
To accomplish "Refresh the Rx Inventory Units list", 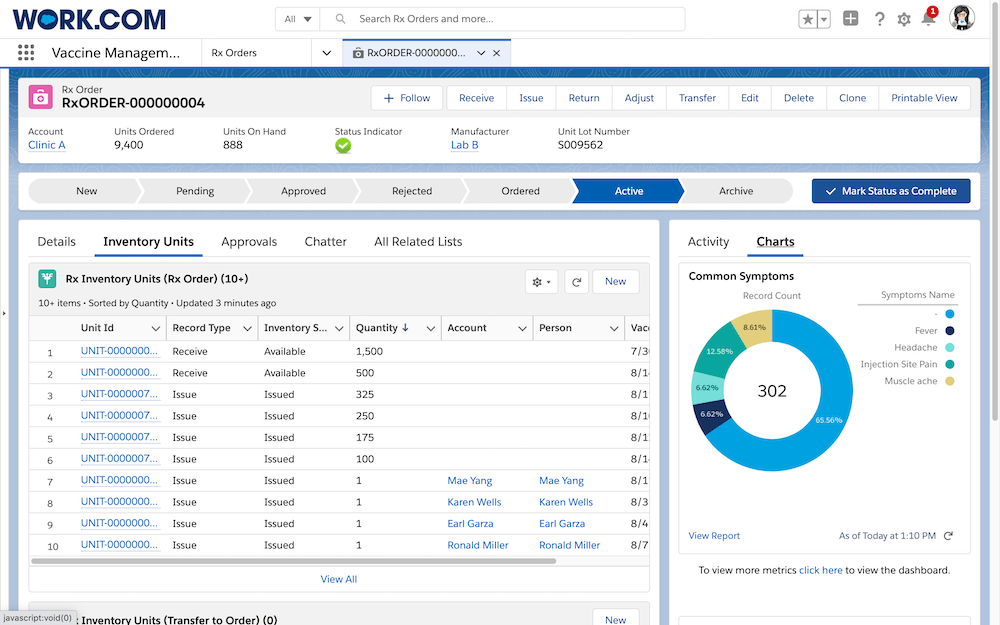I will point(576,282).
